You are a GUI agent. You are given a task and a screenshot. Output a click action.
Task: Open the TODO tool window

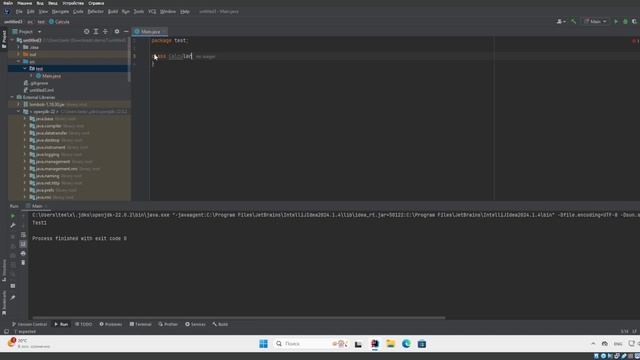tap(83, 324)
